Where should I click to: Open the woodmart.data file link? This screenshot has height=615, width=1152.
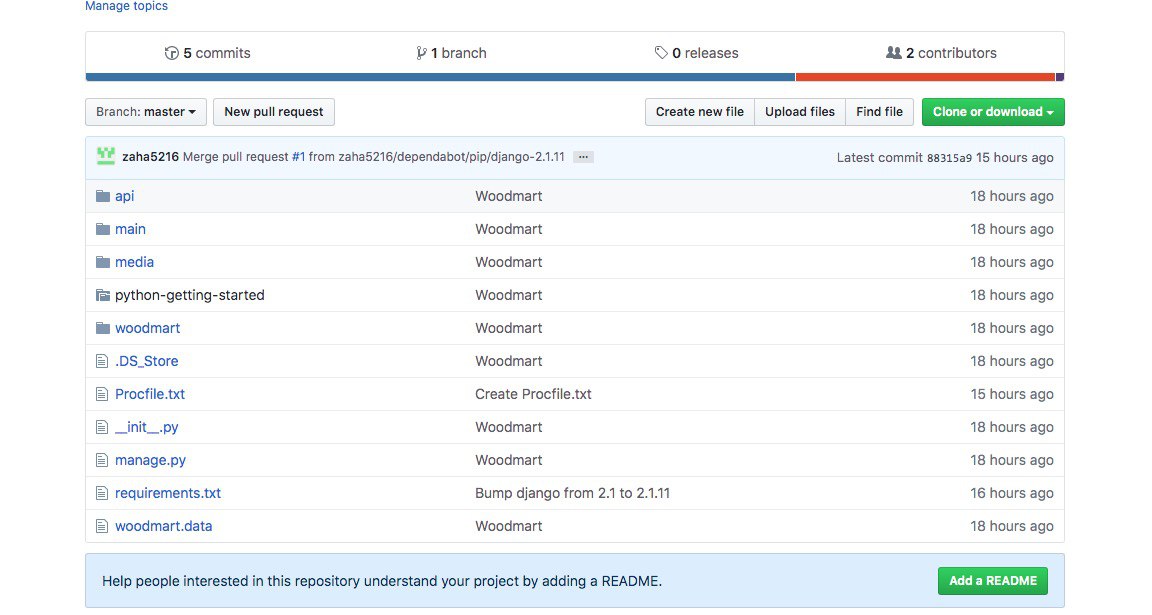pyautogui.click(x=164, y=527)
